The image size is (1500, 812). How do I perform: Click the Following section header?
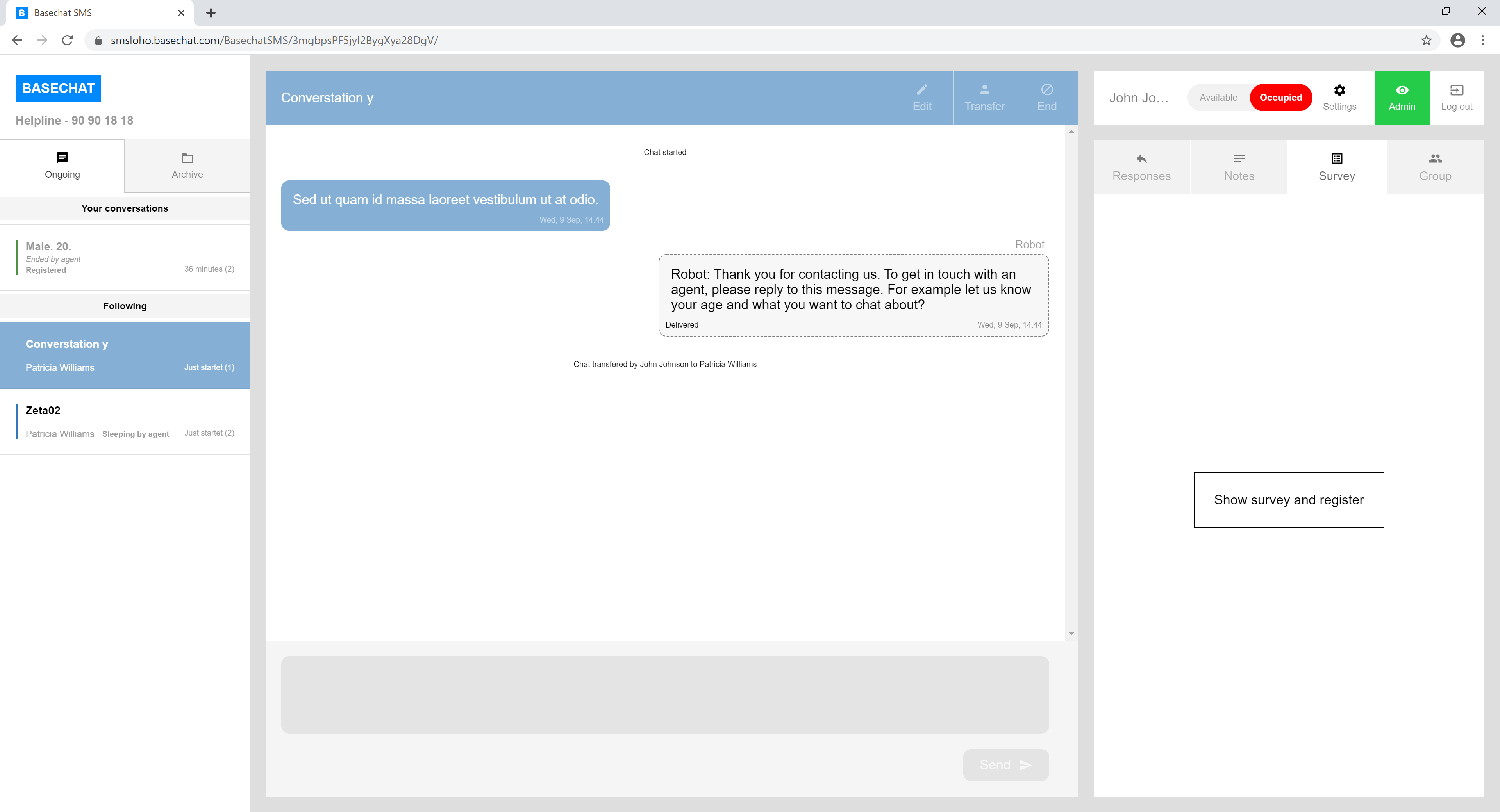125,306
